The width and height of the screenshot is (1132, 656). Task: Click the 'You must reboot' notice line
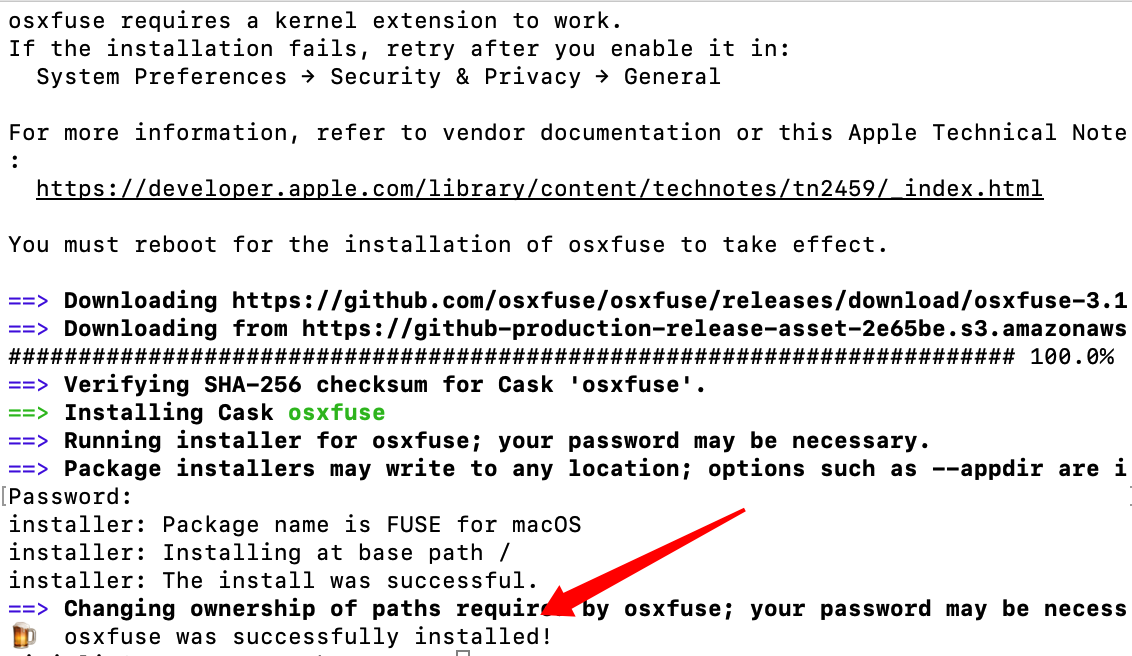click(447, 244)
